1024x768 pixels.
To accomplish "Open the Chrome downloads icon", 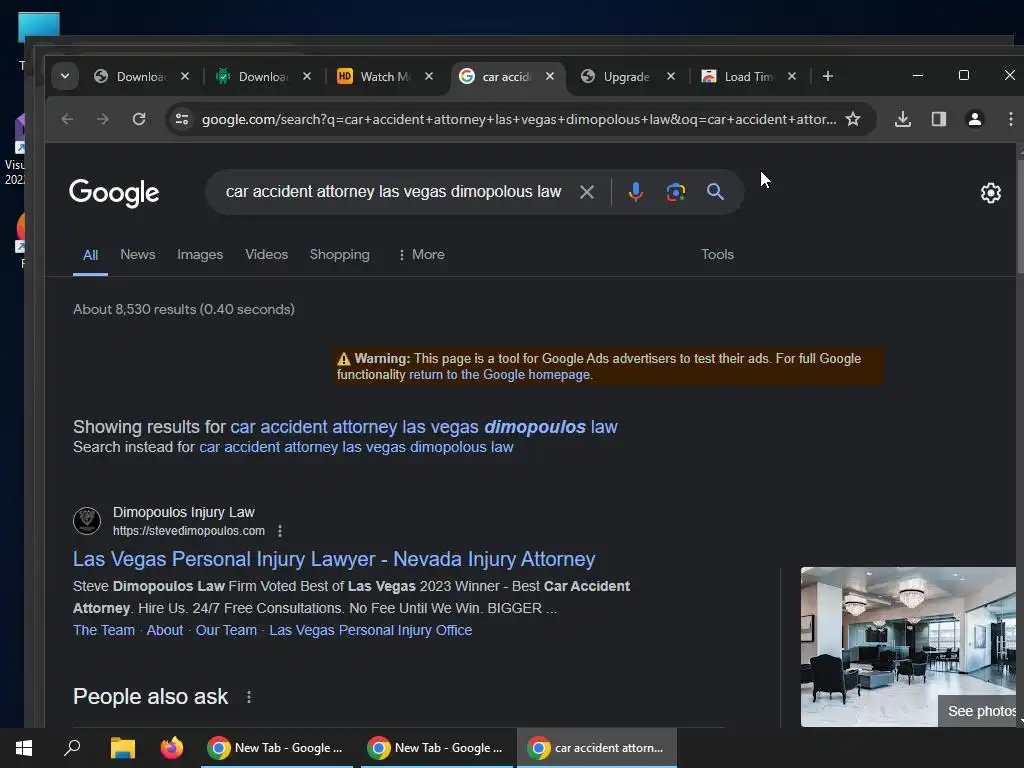I will (x=903, y=119).
